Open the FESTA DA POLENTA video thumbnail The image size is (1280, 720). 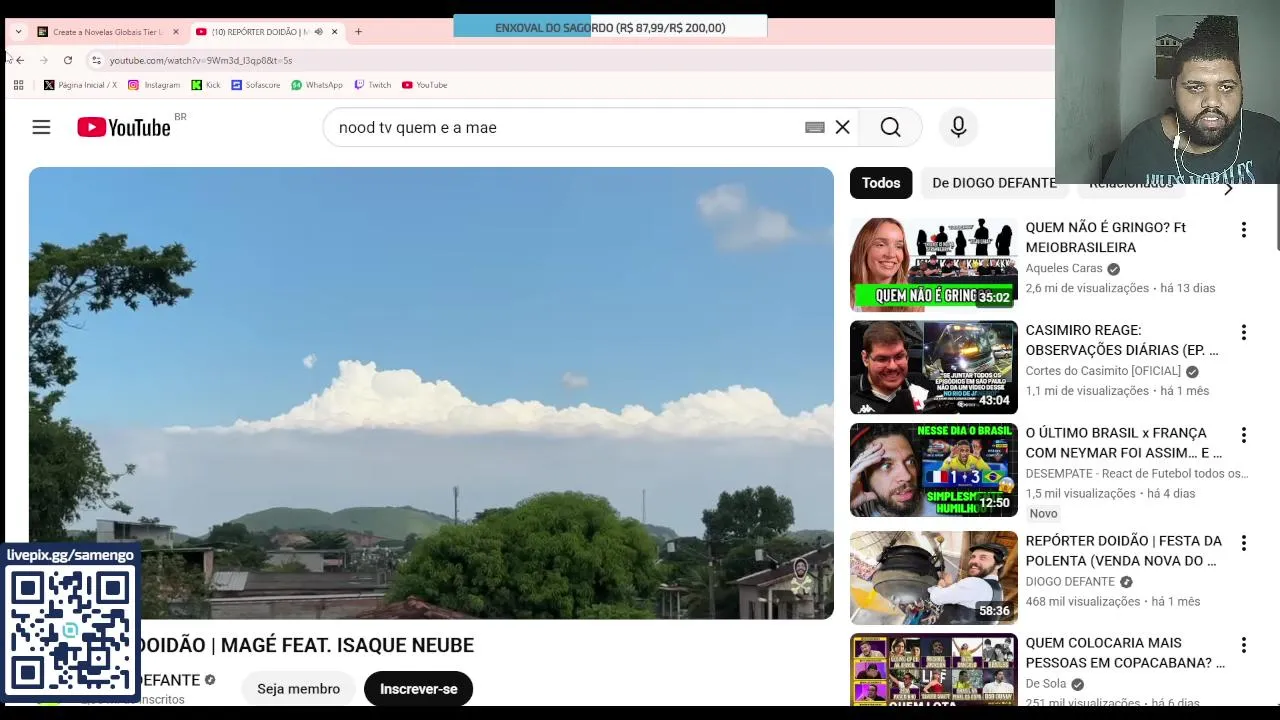click(x=934, y=578)
